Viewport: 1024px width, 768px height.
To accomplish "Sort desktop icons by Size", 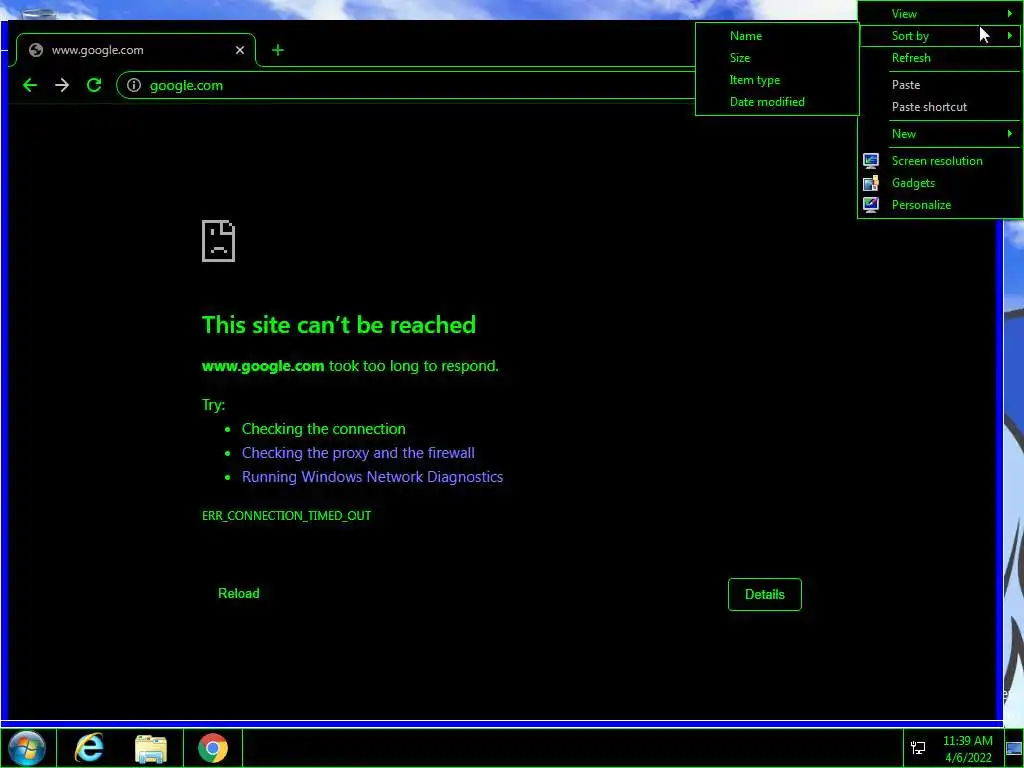I will click(777, 58).
